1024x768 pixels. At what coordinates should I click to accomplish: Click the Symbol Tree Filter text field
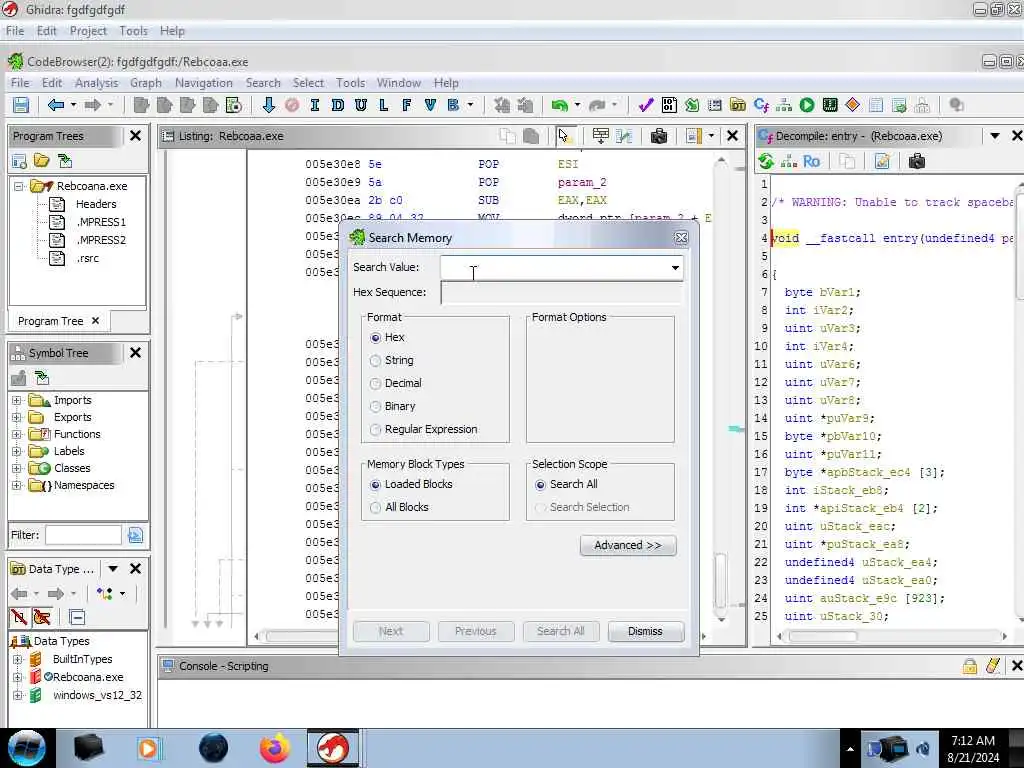(83, 536)
